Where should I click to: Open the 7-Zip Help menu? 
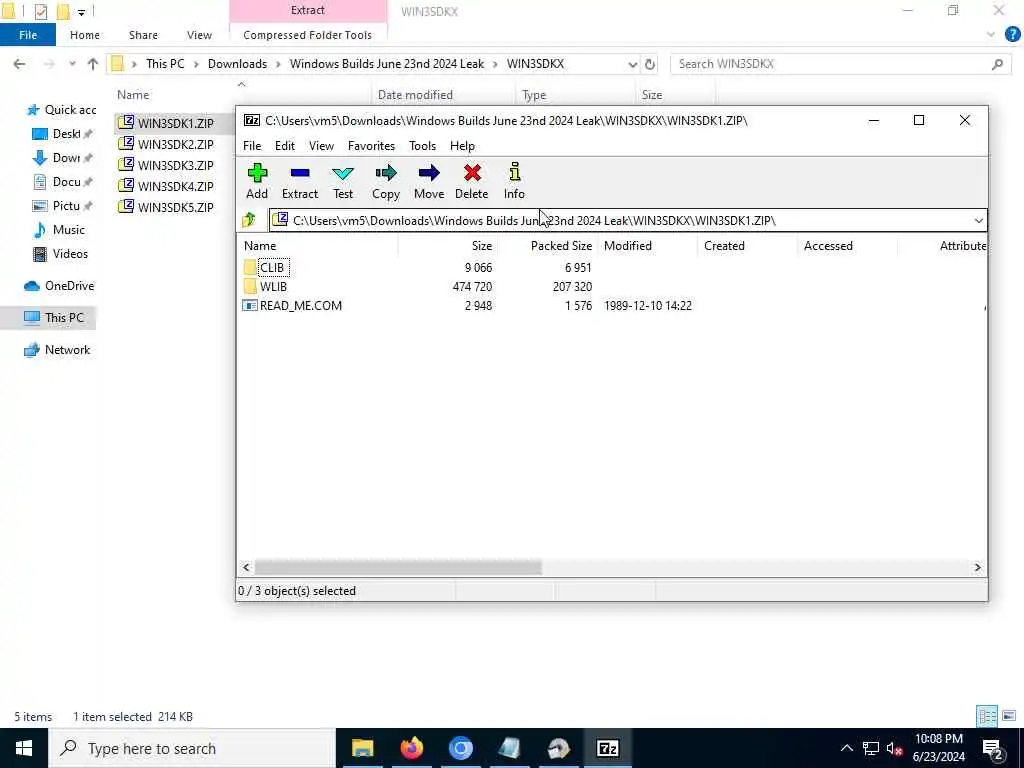point(462,146)
